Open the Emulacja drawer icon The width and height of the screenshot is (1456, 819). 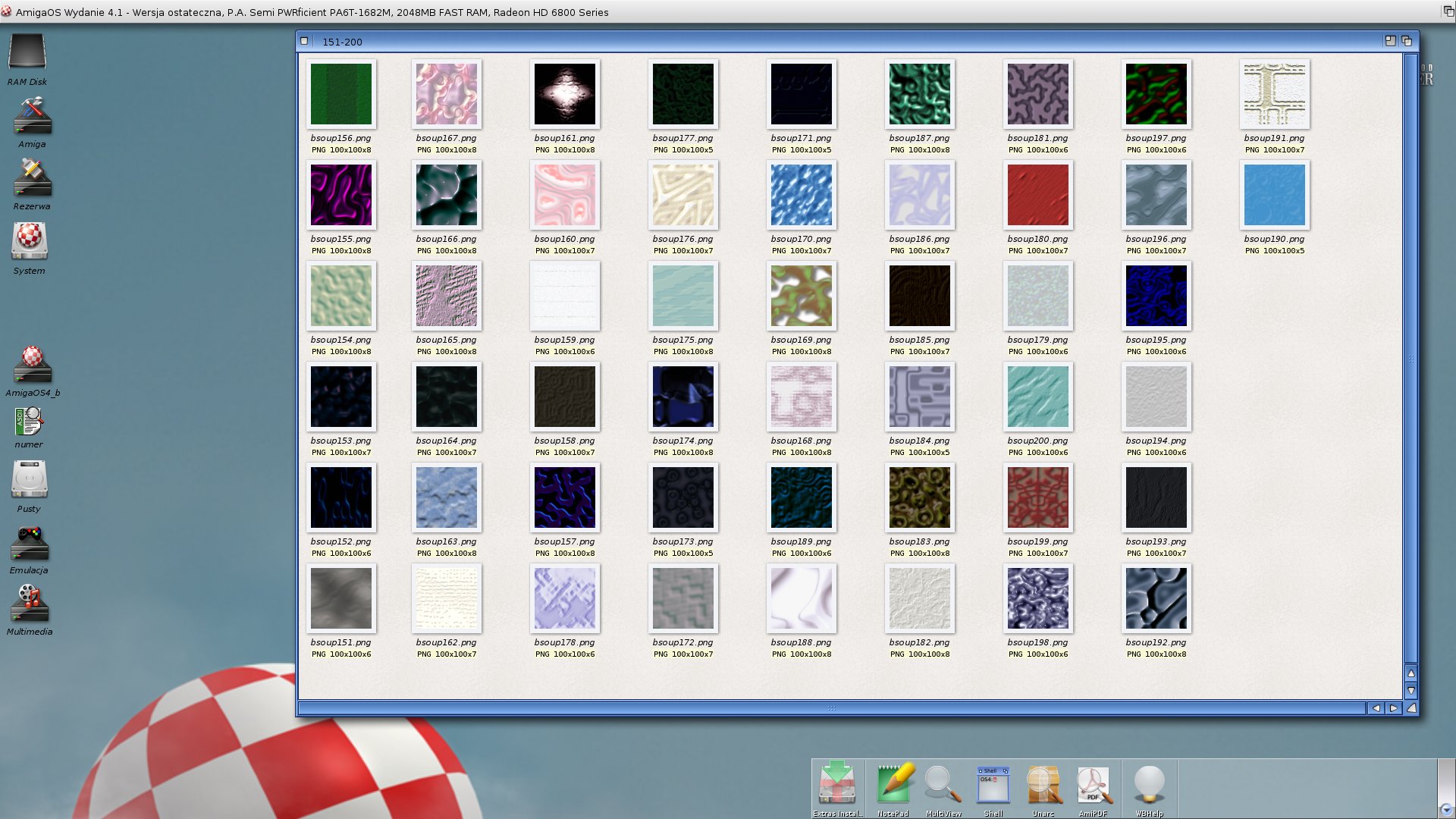coord(30,543)
